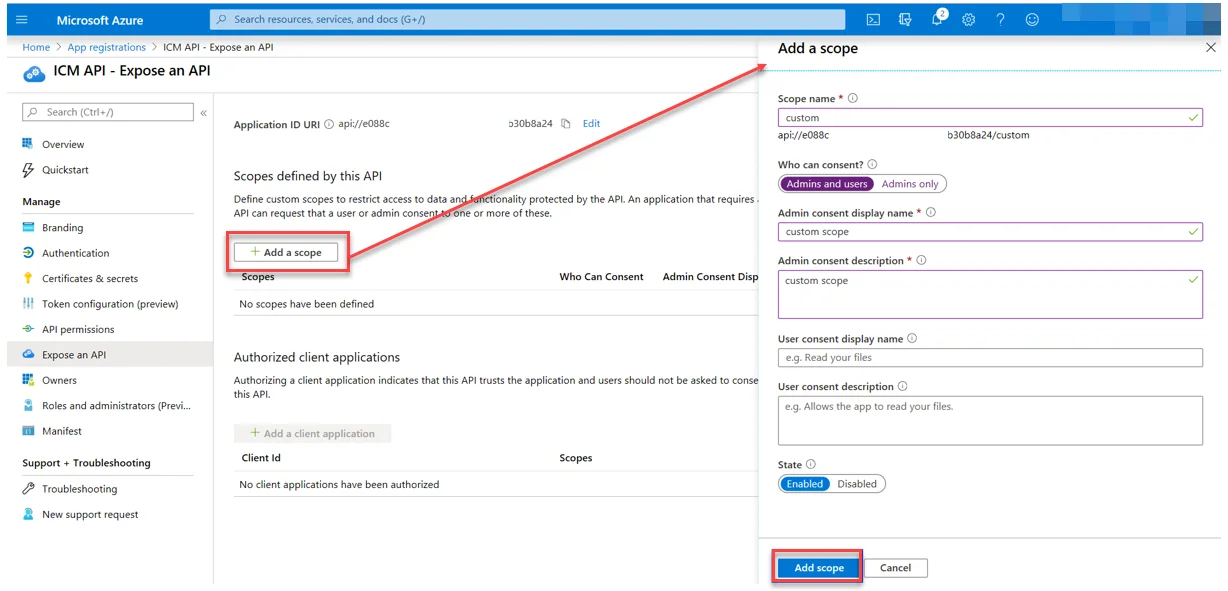1228x591 pixels.
Task: Close the Add a scope panel
Action: click(x=1210, y=48)
